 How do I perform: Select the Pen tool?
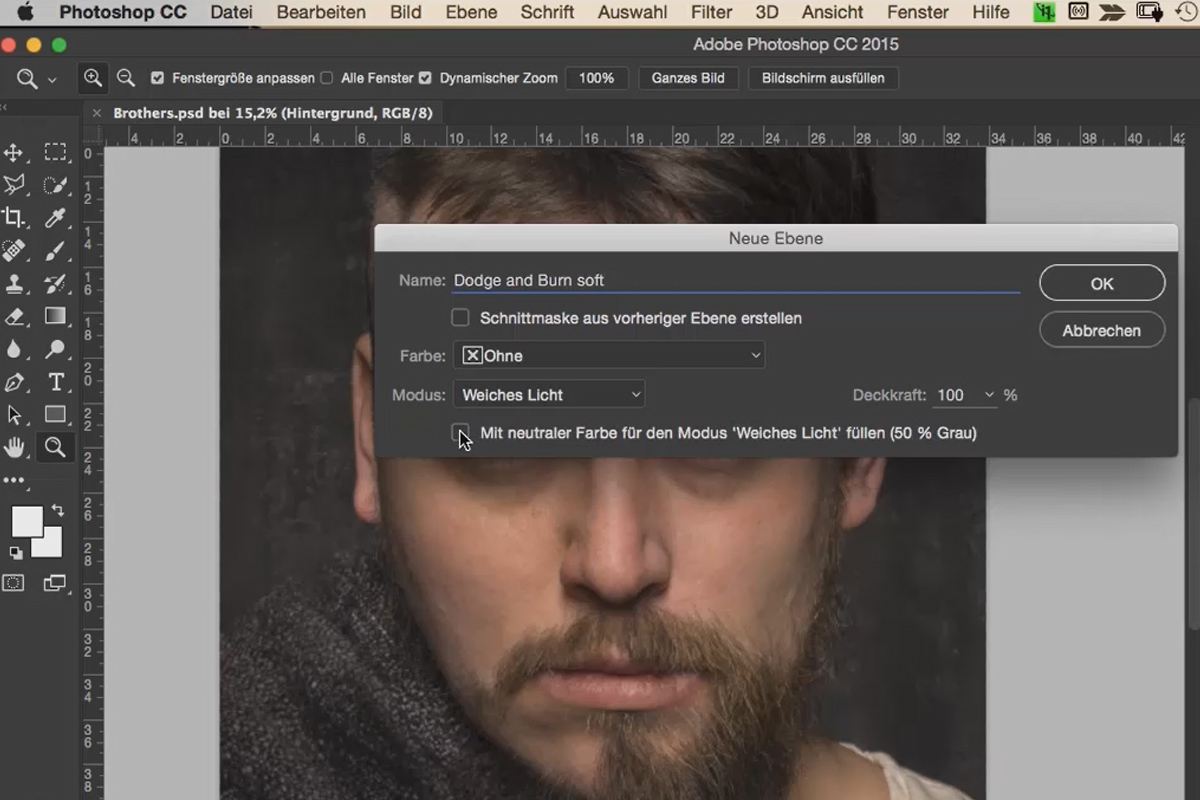(14, 383)
